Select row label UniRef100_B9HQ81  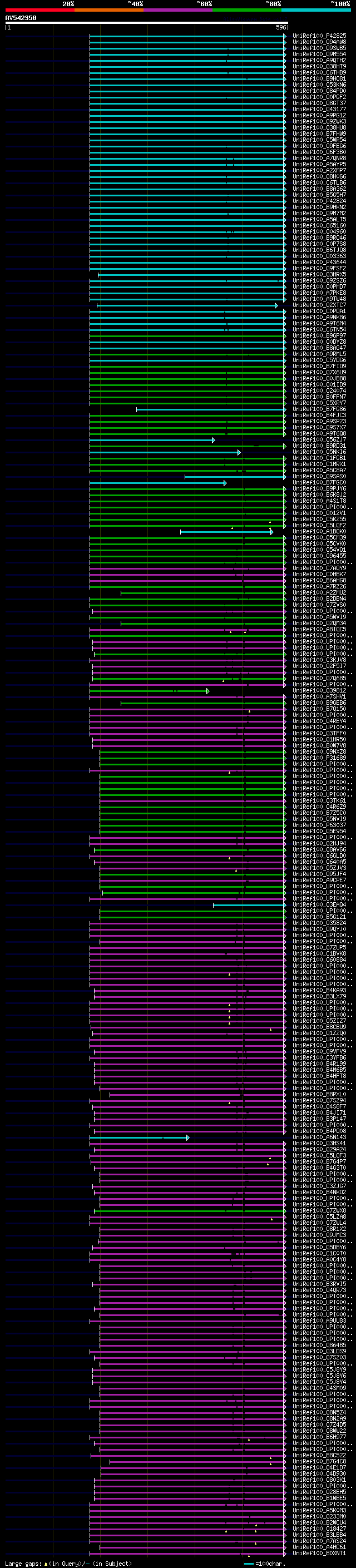click(x=319, y=78)
